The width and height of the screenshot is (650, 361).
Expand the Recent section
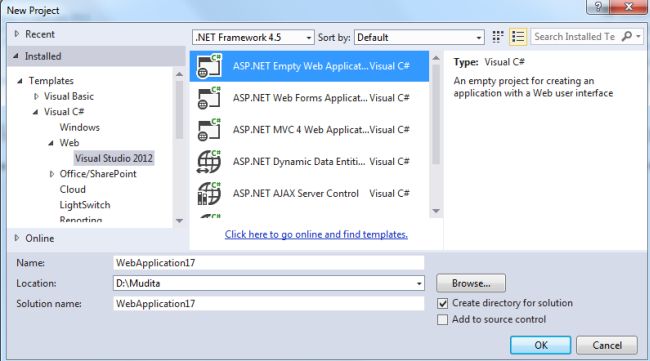click(x=17, y=34)
